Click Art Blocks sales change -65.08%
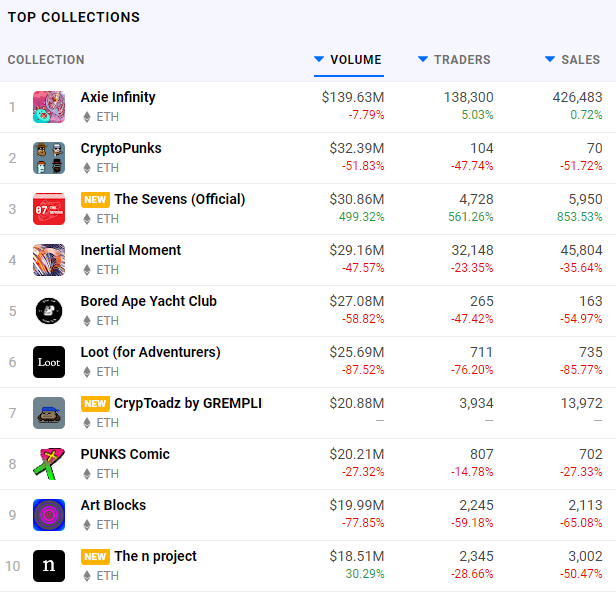Screen dimensions: 616x592 tap(581, 523)
